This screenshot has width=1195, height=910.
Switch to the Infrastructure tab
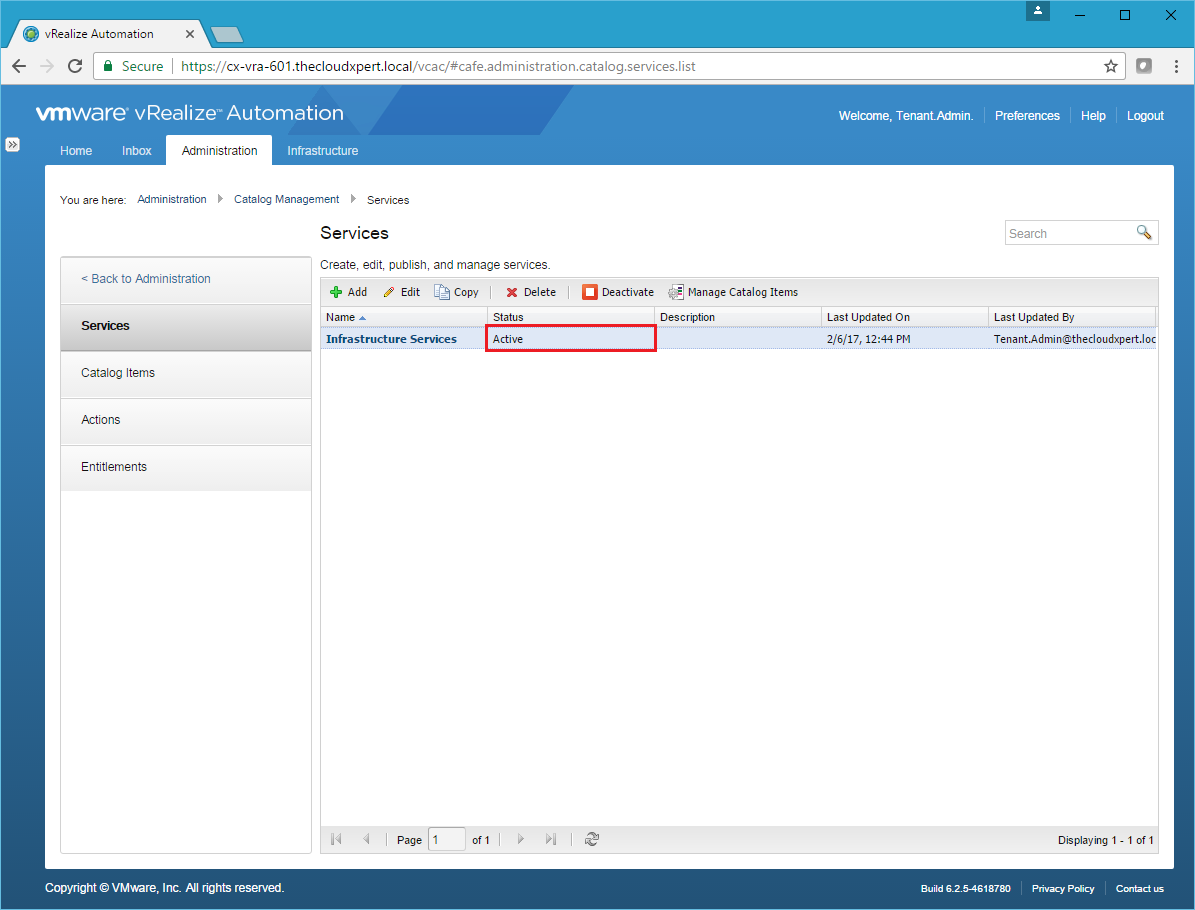coord(322,151)
